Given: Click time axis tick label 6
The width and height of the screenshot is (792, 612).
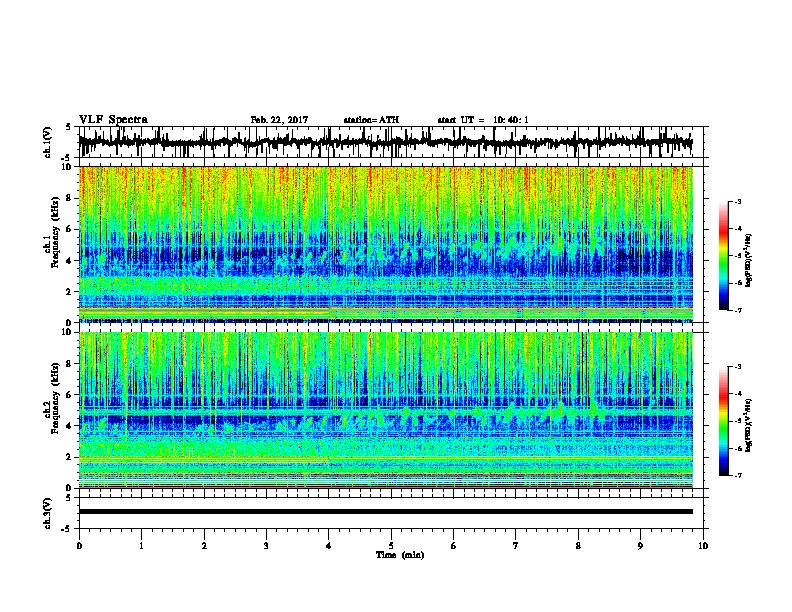Looking at the screenshot, I should (454, 546).
